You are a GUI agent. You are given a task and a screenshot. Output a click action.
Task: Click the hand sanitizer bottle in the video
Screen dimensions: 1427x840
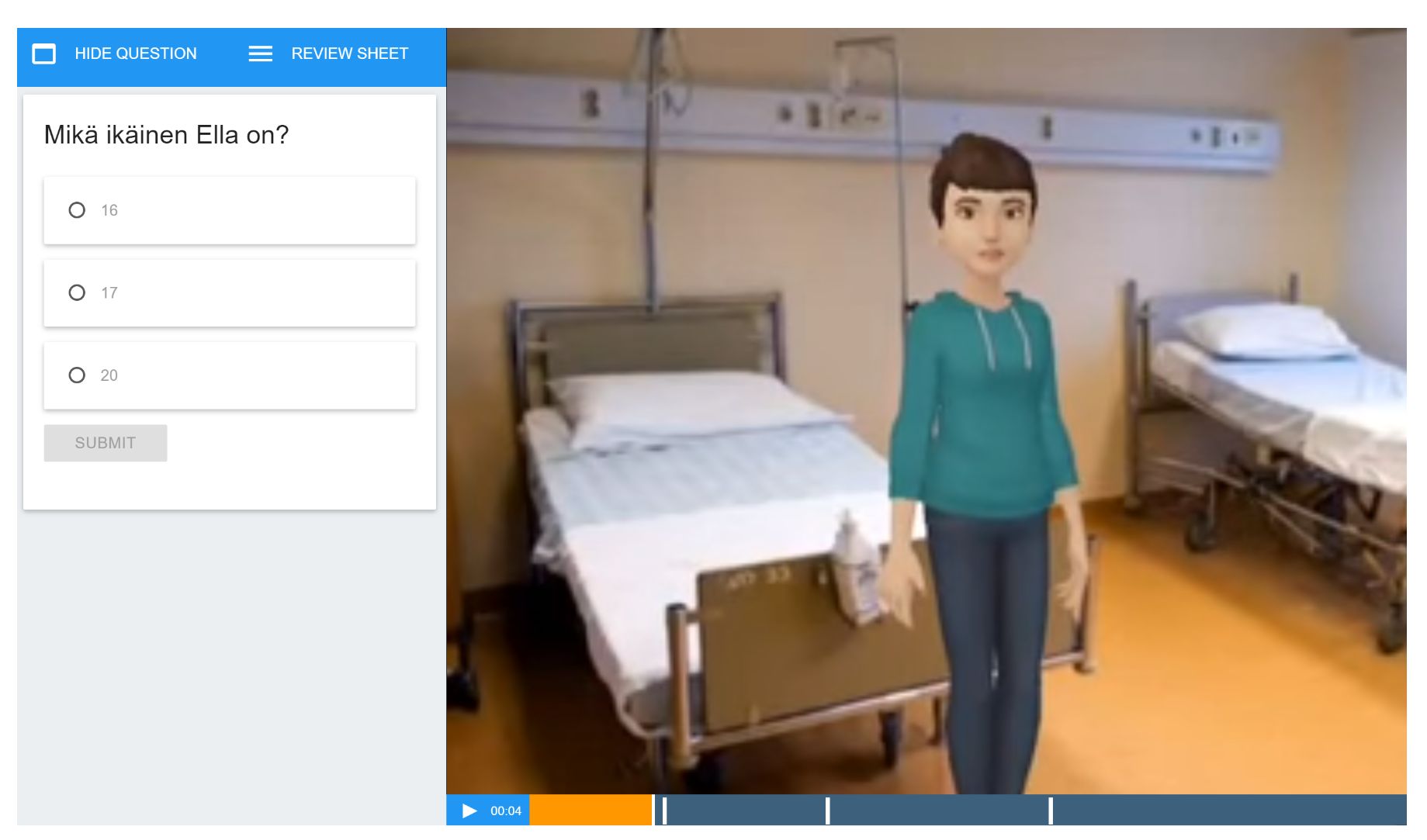tap(856, 570)
